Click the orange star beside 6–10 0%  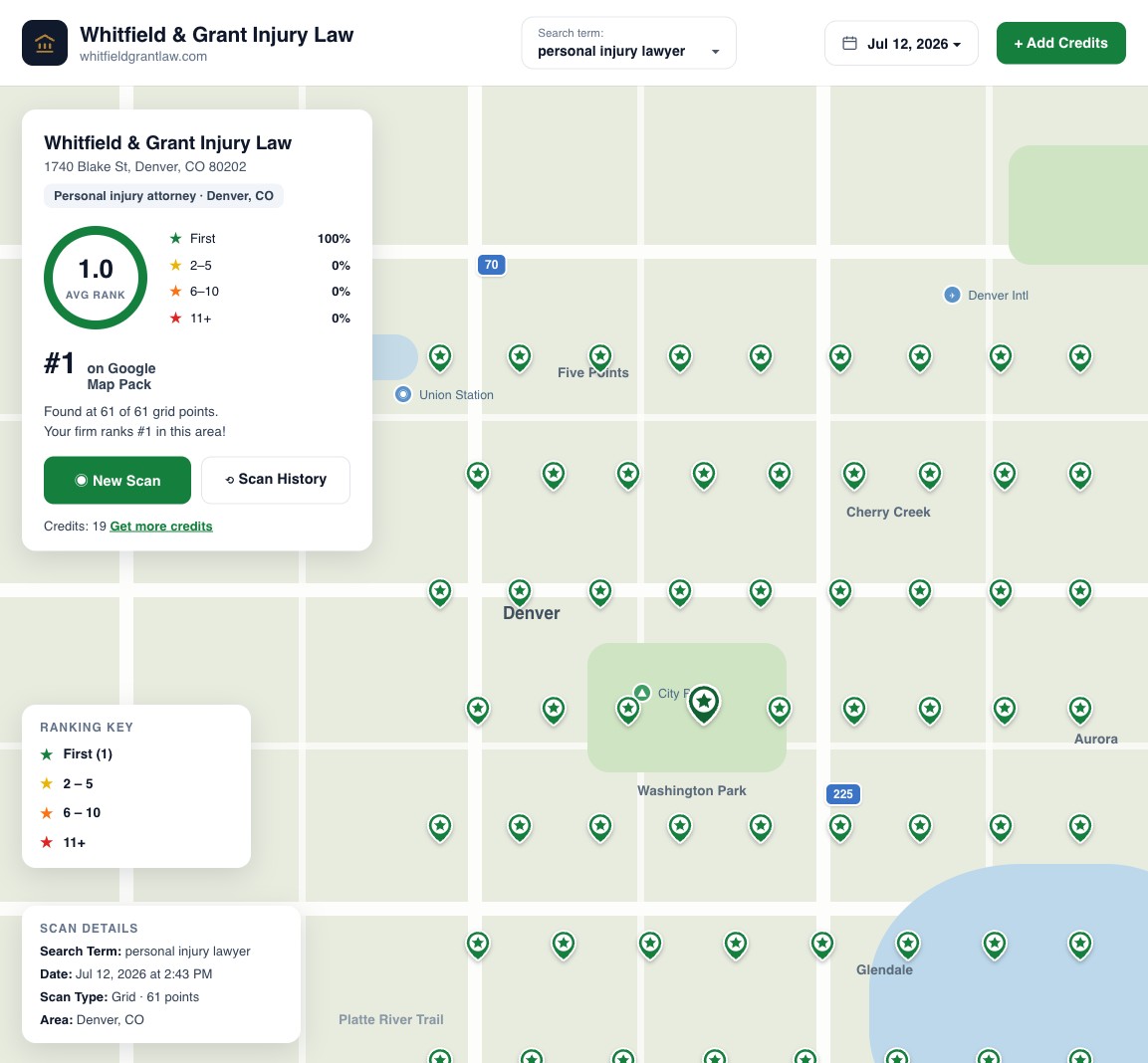175,292
